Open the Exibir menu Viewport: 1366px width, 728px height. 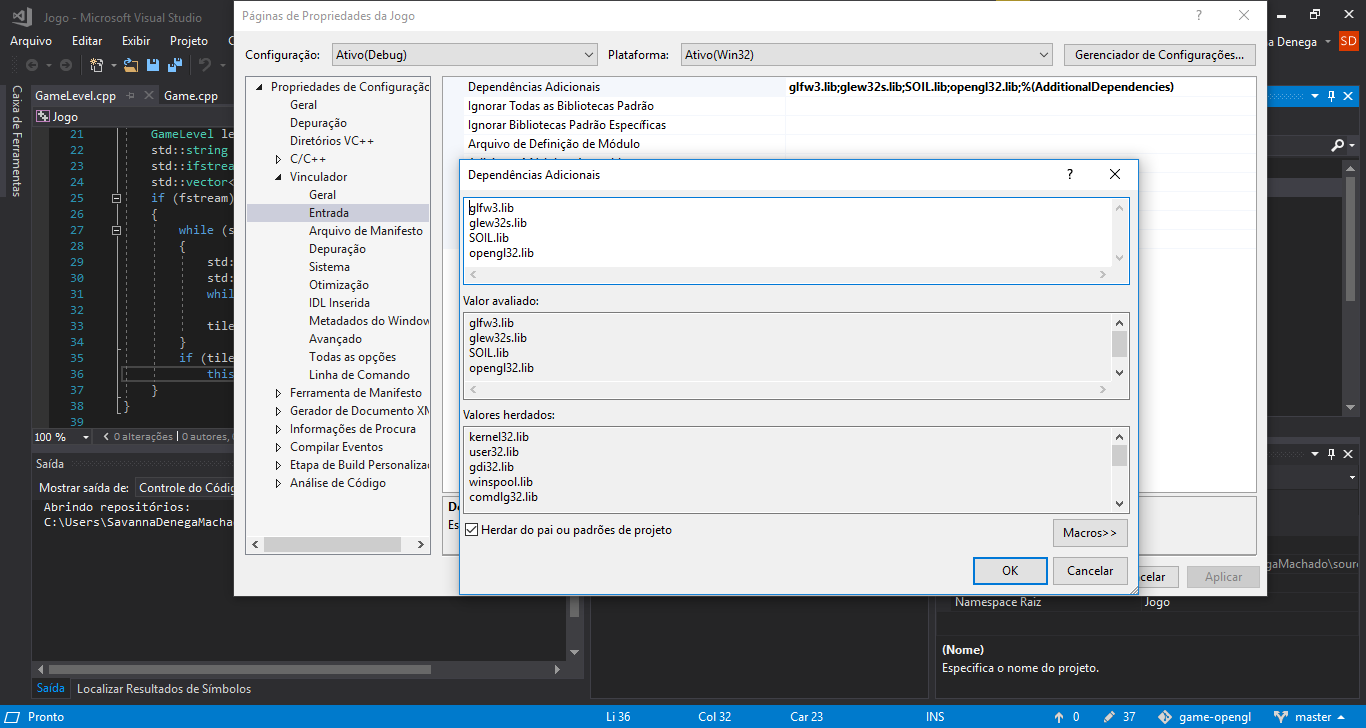[x=136, y=41]
